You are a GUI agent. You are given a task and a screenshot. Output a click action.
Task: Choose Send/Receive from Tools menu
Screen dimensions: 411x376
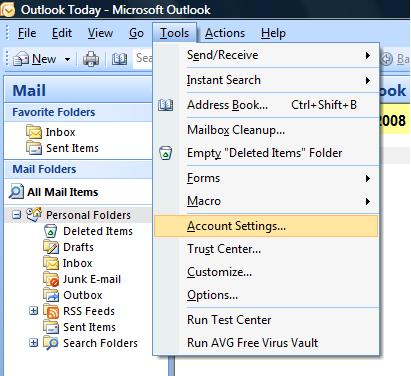click(x=266, y=55)
